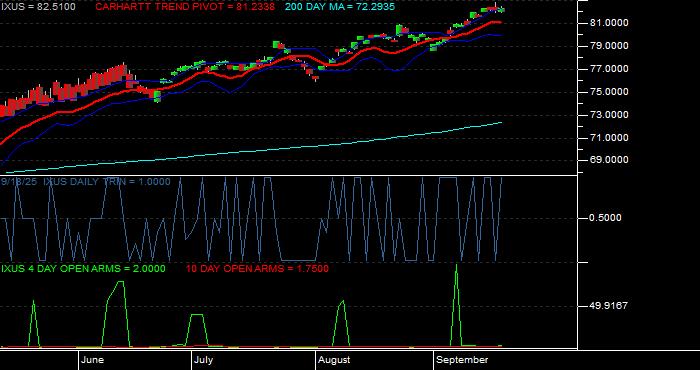Click the tallest green ARMS spike in September
The height and width of the screenshot is (370, 700).
[456, 304]
